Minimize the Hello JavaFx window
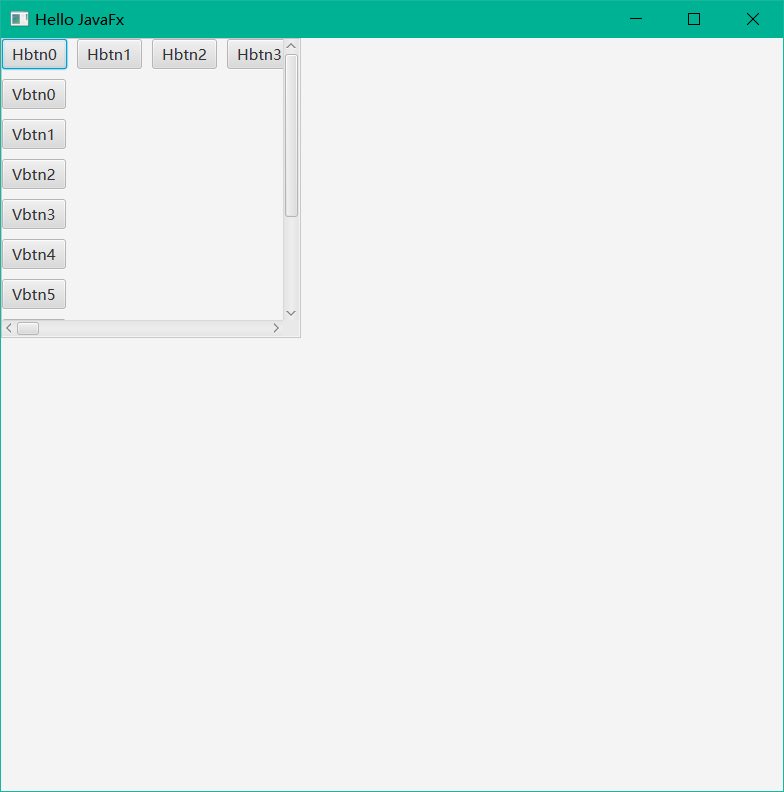The width and height of the screenshot is (784, 792). 636,19
